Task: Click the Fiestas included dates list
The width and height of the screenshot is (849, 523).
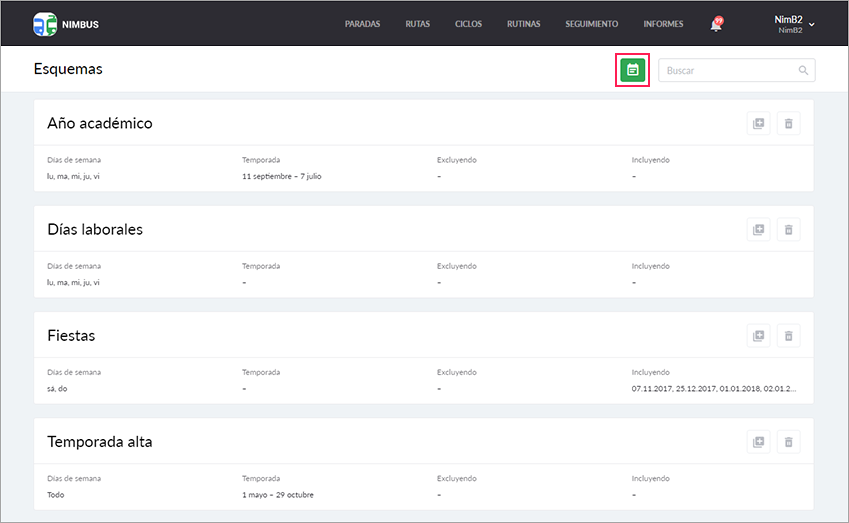Action: (714, 389)
